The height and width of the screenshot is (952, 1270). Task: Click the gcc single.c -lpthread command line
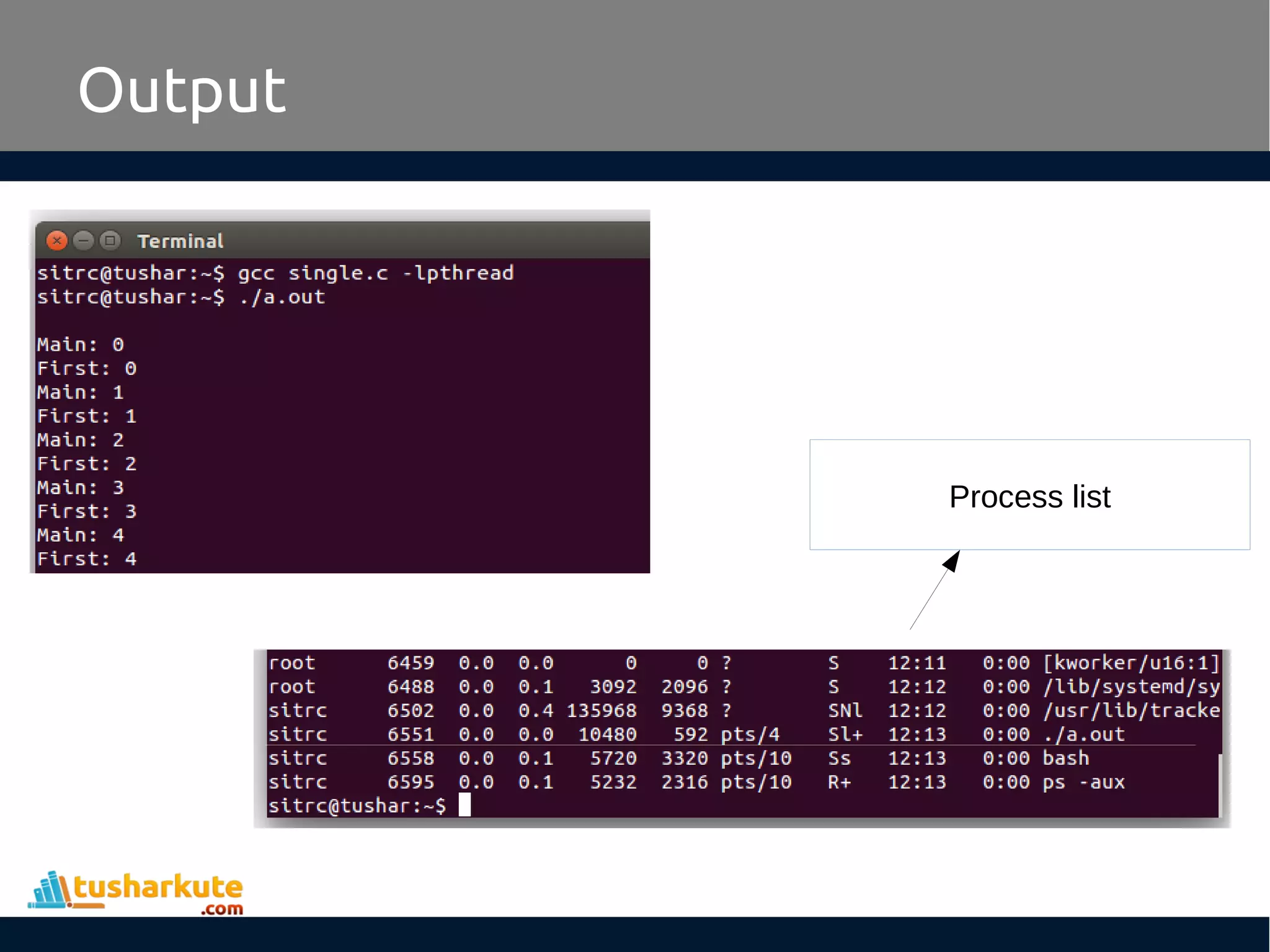click(x=375, y=273)
